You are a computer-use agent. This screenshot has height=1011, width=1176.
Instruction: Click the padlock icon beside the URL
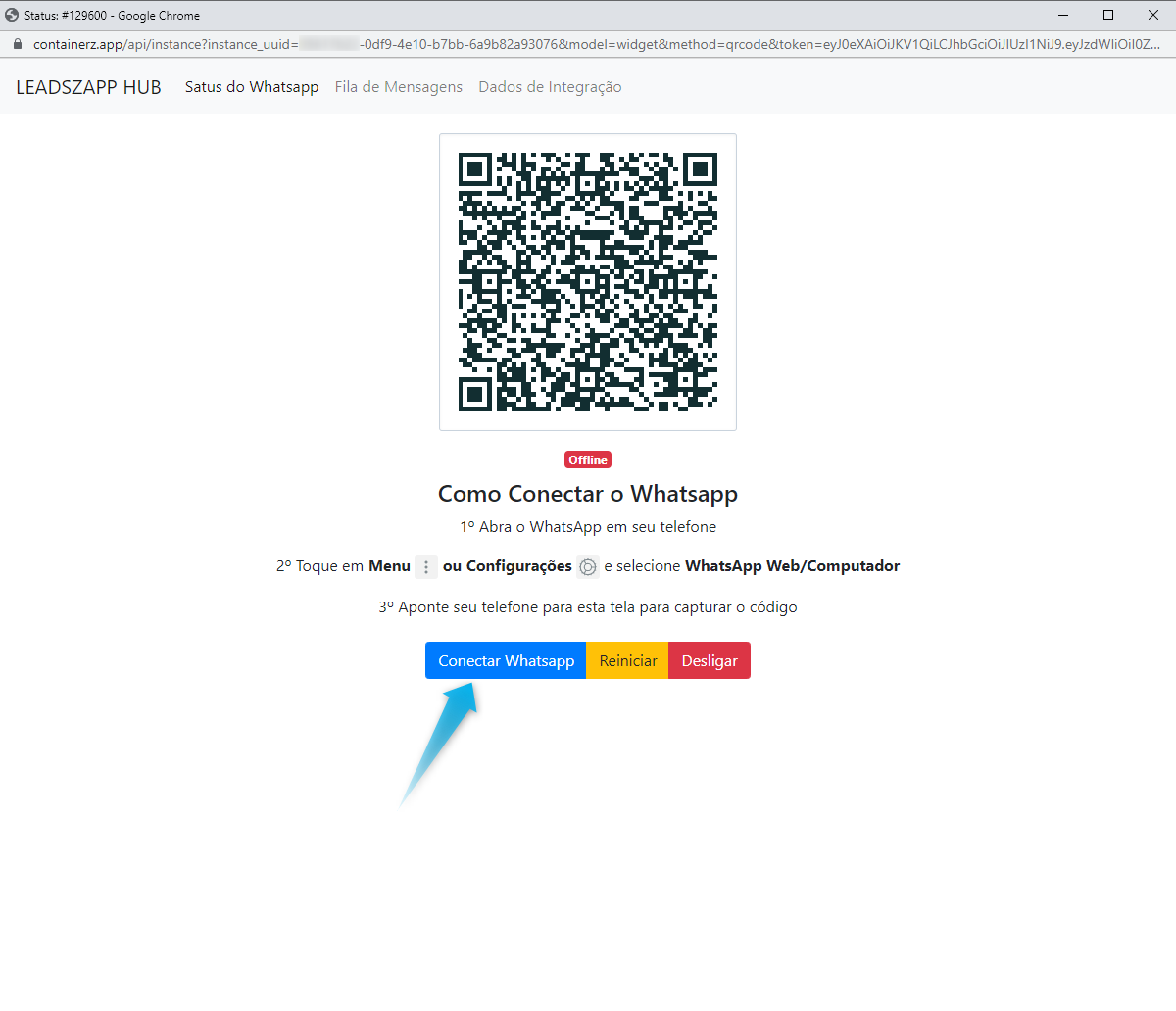tap(17, 44)
